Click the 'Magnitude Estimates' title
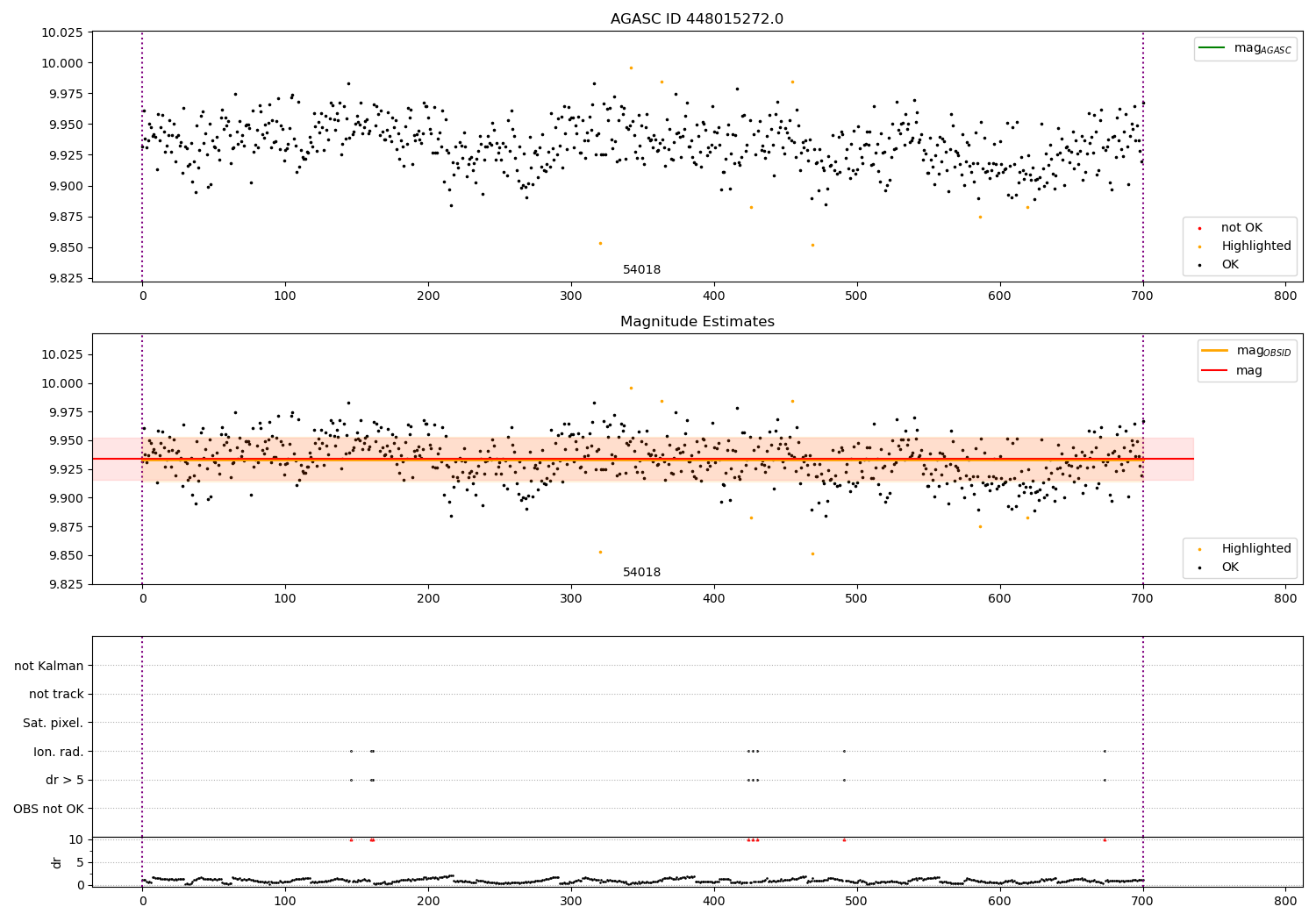The height and width of the screenshot is (921, 1316). [697, 322]
